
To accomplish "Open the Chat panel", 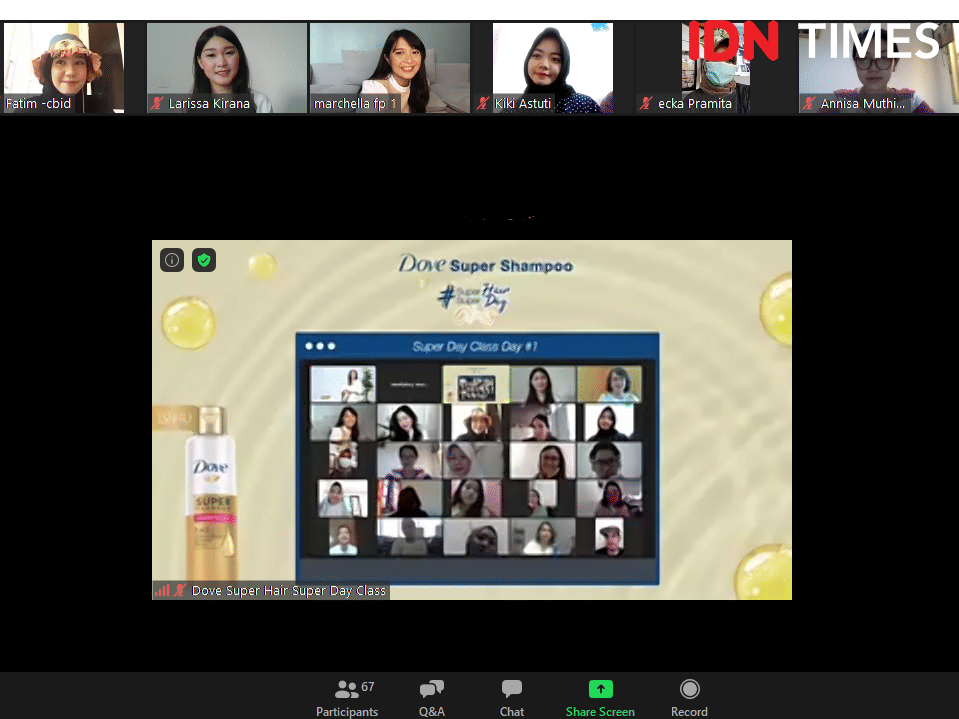I will (x=511, y=698).
